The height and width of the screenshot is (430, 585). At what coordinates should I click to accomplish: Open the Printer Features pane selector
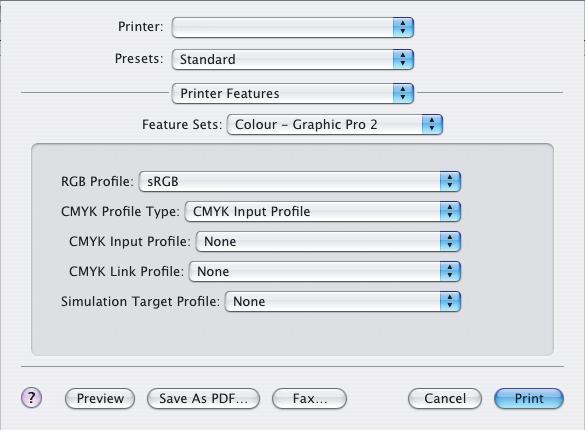pos(292,93)
